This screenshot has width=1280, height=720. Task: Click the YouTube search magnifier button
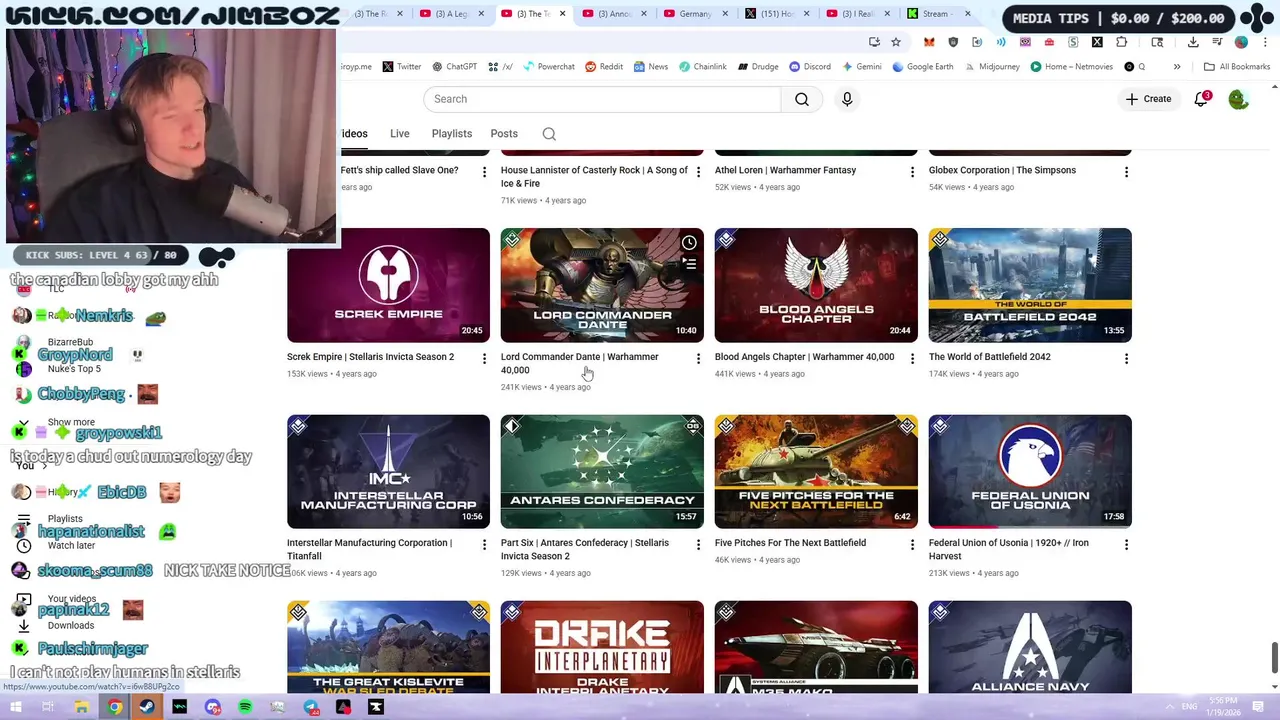click(x=802, y=99)
